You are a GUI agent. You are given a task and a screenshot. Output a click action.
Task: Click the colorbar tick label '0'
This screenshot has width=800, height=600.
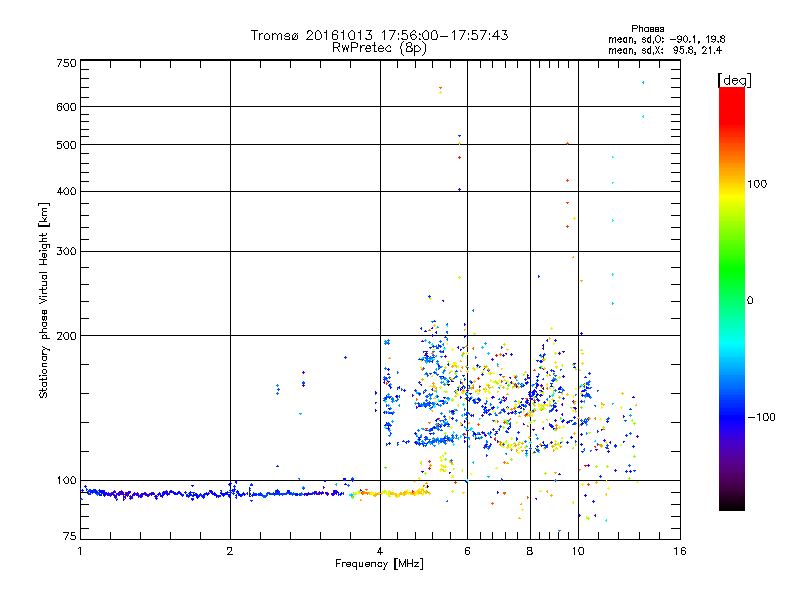coord(750,301)
